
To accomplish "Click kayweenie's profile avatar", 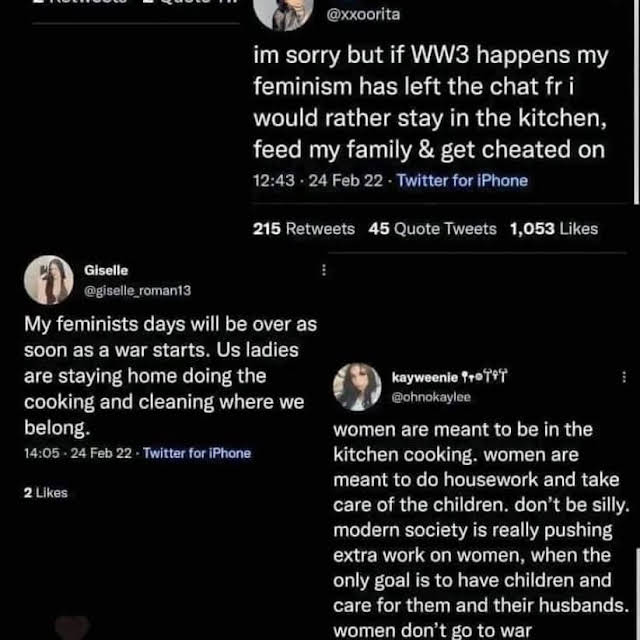I will coord(356,387).
